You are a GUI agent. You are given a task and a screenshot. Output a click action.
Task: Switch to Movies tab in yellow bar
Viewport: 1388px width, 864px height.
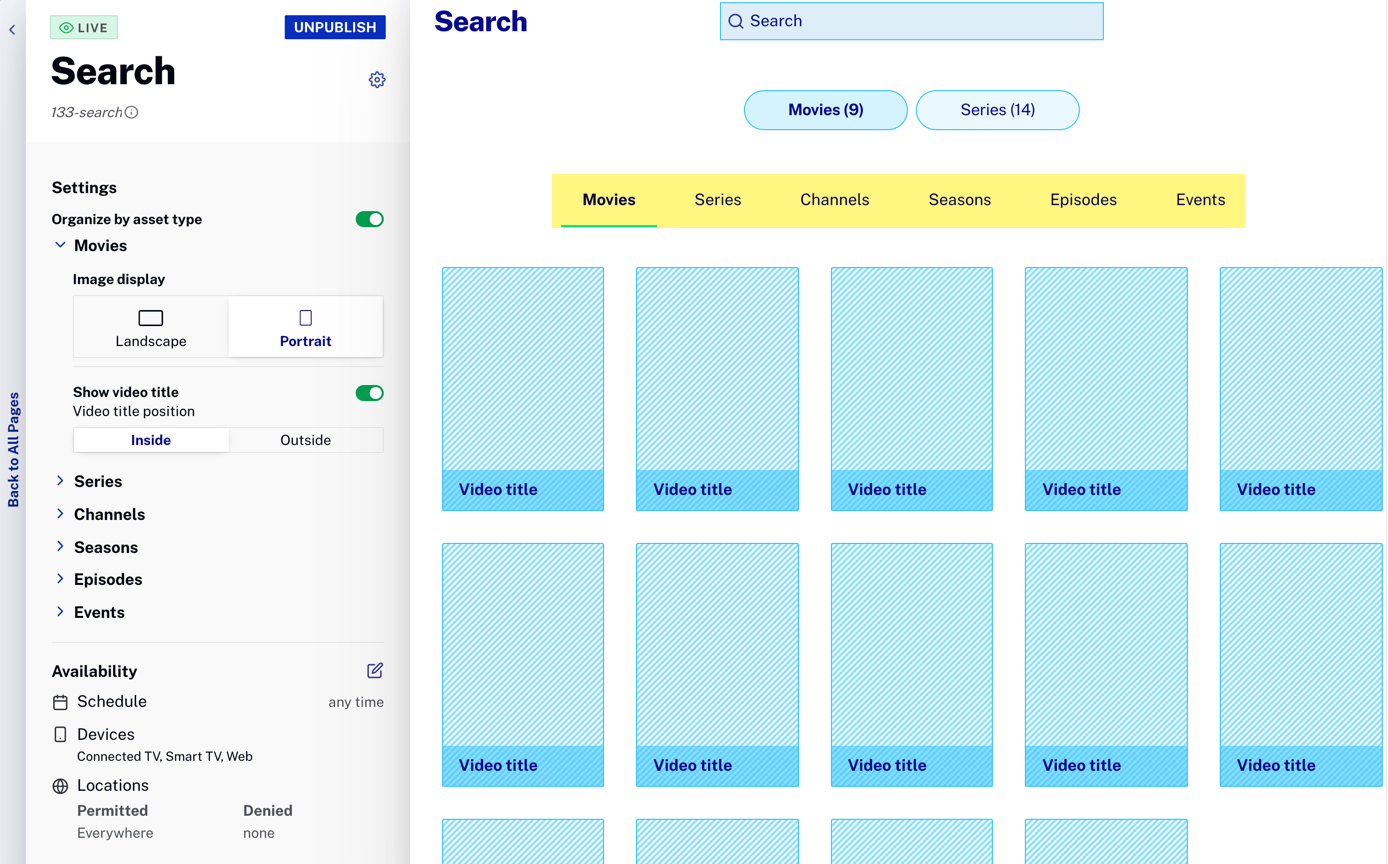609,200
